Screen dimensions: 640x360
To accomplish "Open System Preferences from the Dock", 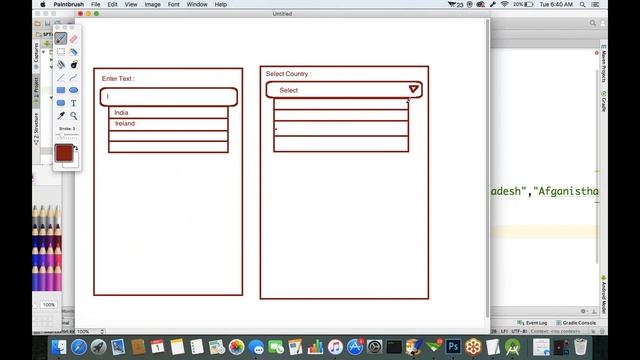I will (x=375, y=347).
